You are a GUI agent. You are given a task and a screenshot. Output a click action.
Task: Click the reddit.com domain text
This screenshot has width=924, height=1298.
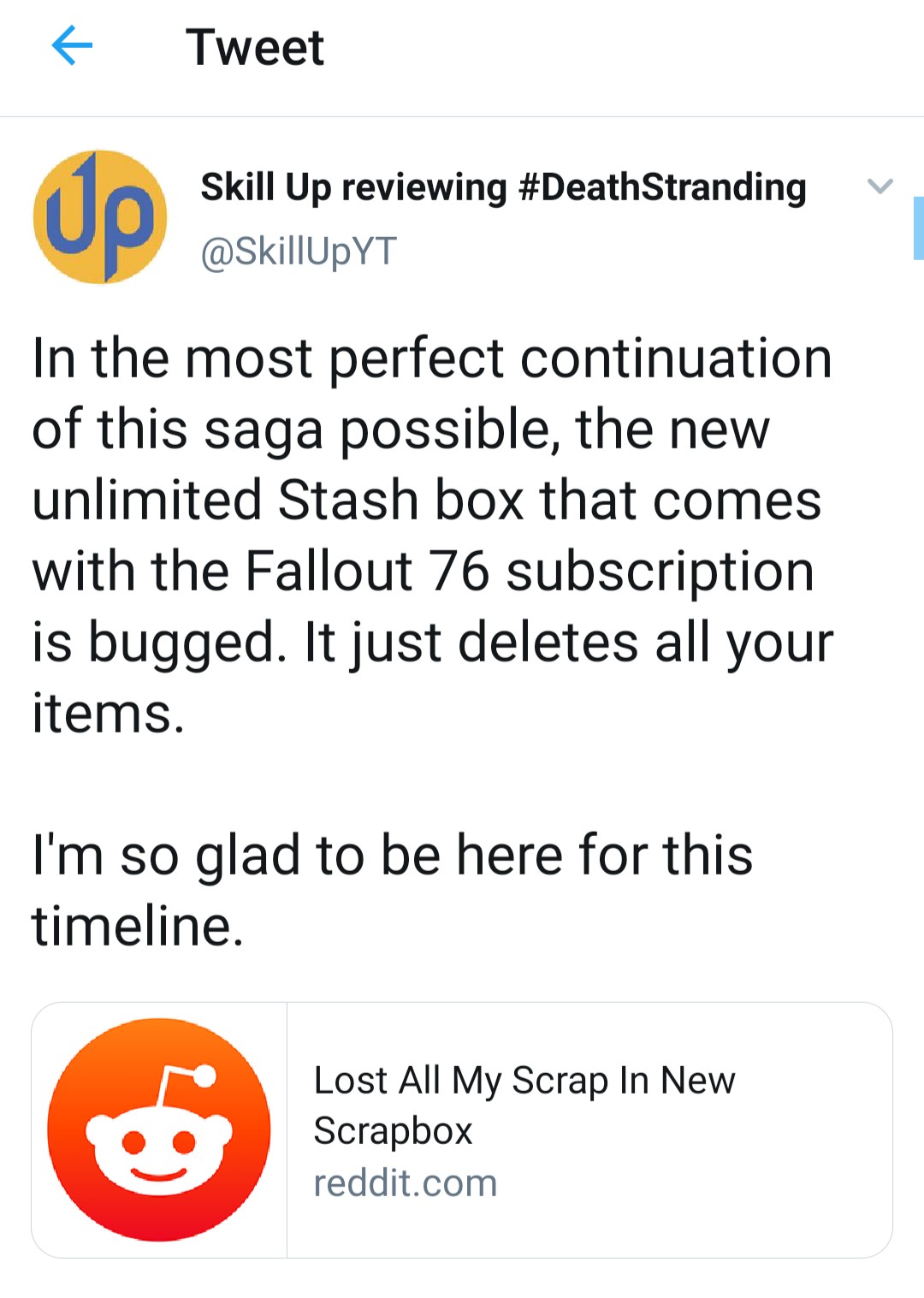406,1183
